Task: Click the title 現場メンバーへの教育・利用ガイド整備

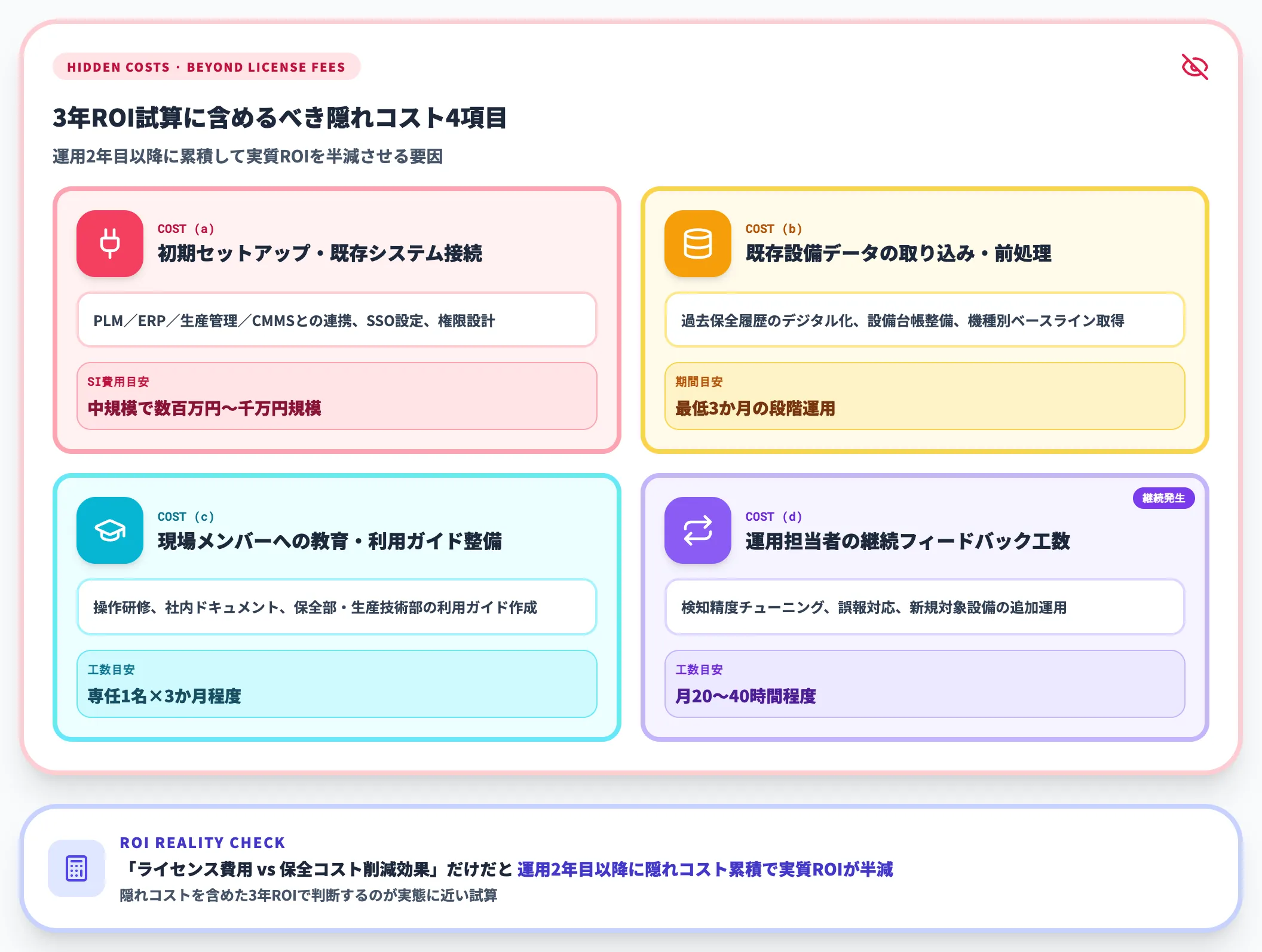Action: (330, 541)
